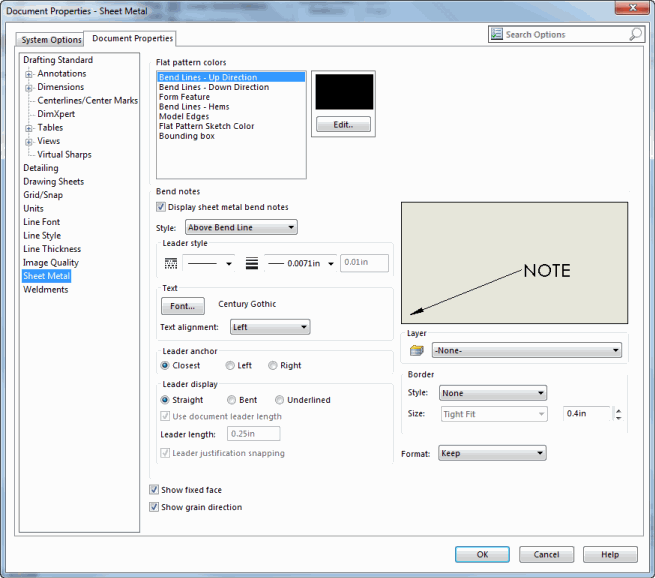Open the Format Keep dropdown

492,453
